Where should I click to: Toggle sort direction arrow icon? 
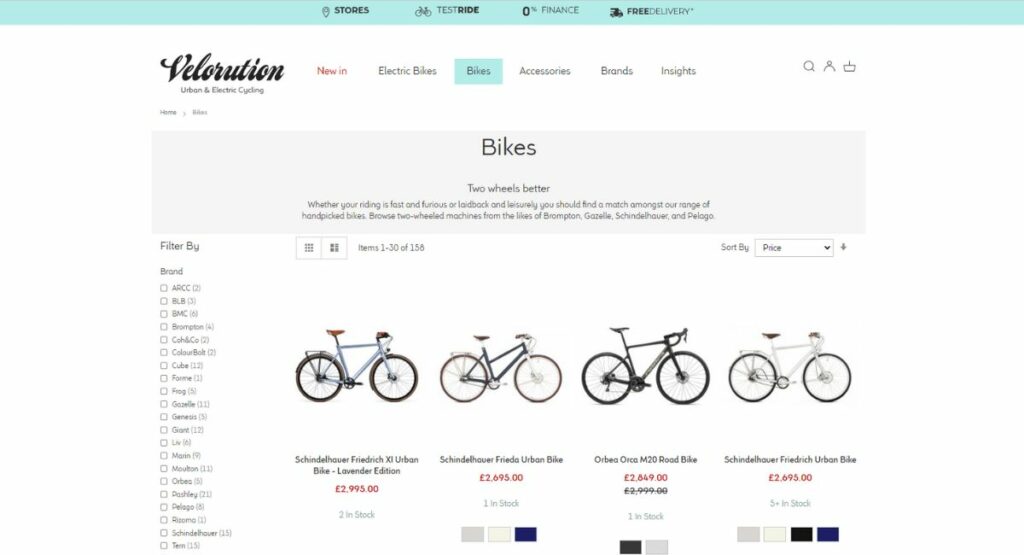point(844,247)
